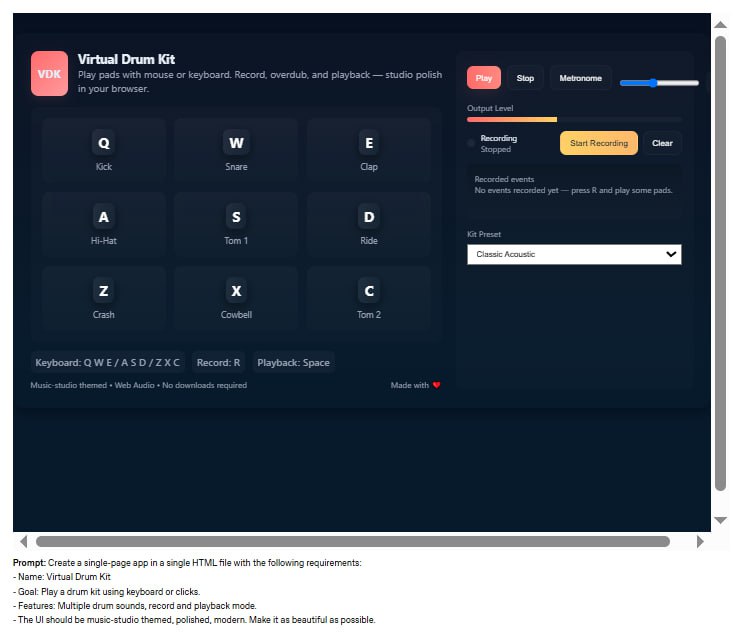The image size is (746, 635).
Task: Tap the Cowbell pad labeled X
Action: coord(236,299)
